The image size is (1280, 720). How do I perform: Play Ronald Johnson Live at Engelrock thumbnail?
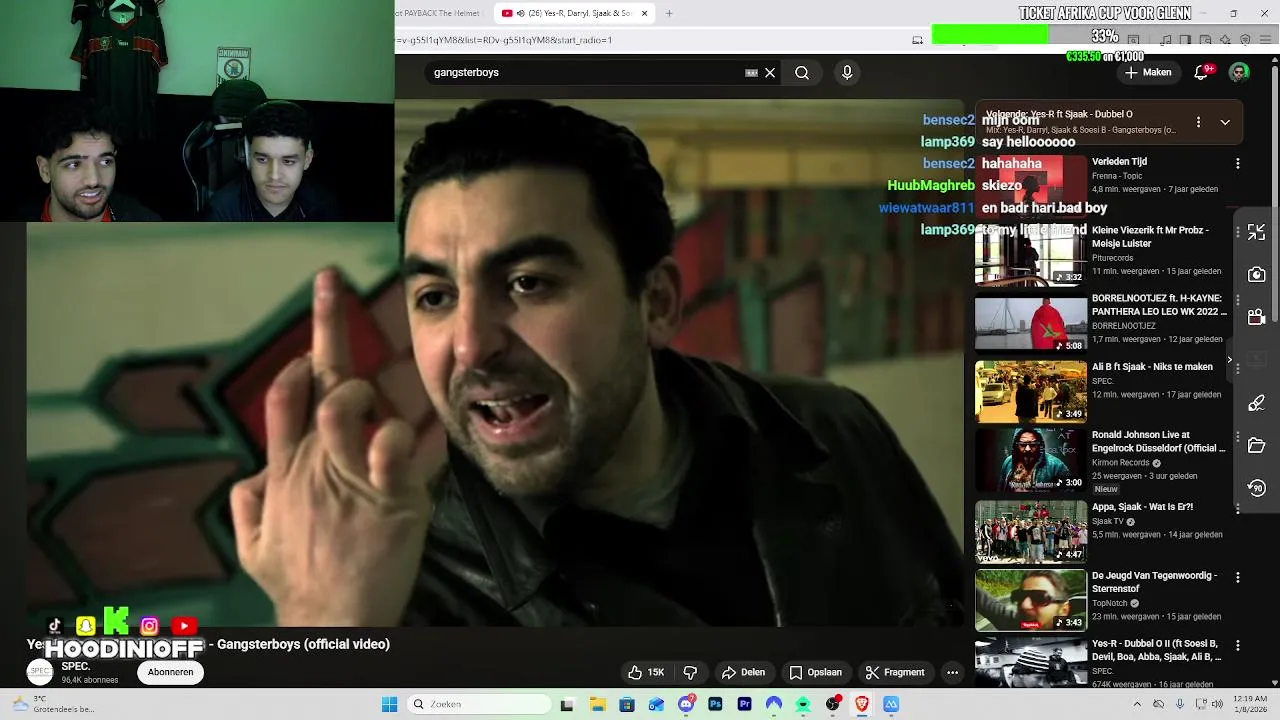(x=1031, y=460)
